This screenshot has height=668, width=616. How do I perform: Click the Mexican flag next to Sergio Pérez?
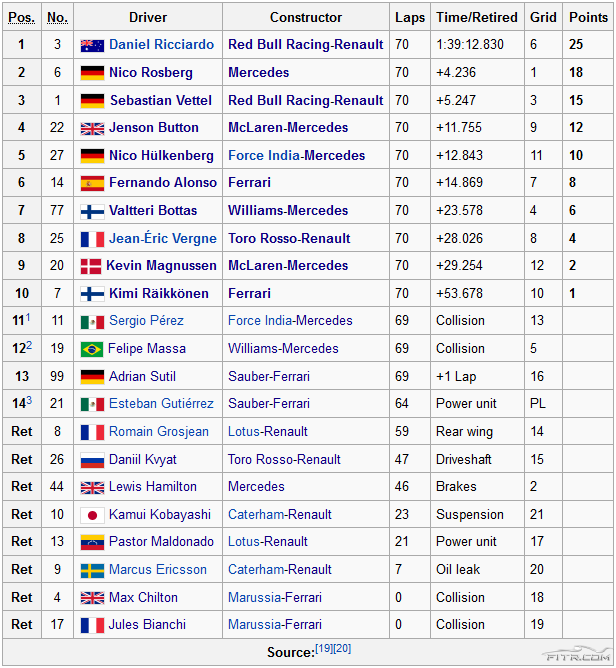[x=92, y=321]
